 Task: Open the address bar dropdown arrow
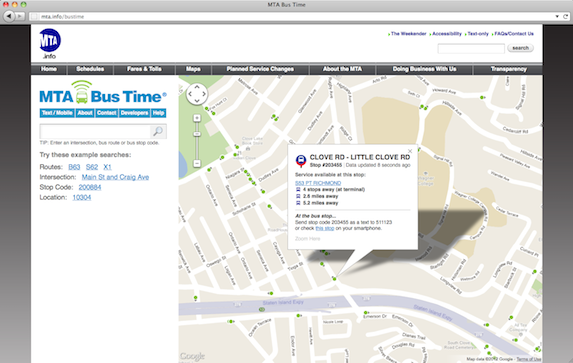click(557, 16)
